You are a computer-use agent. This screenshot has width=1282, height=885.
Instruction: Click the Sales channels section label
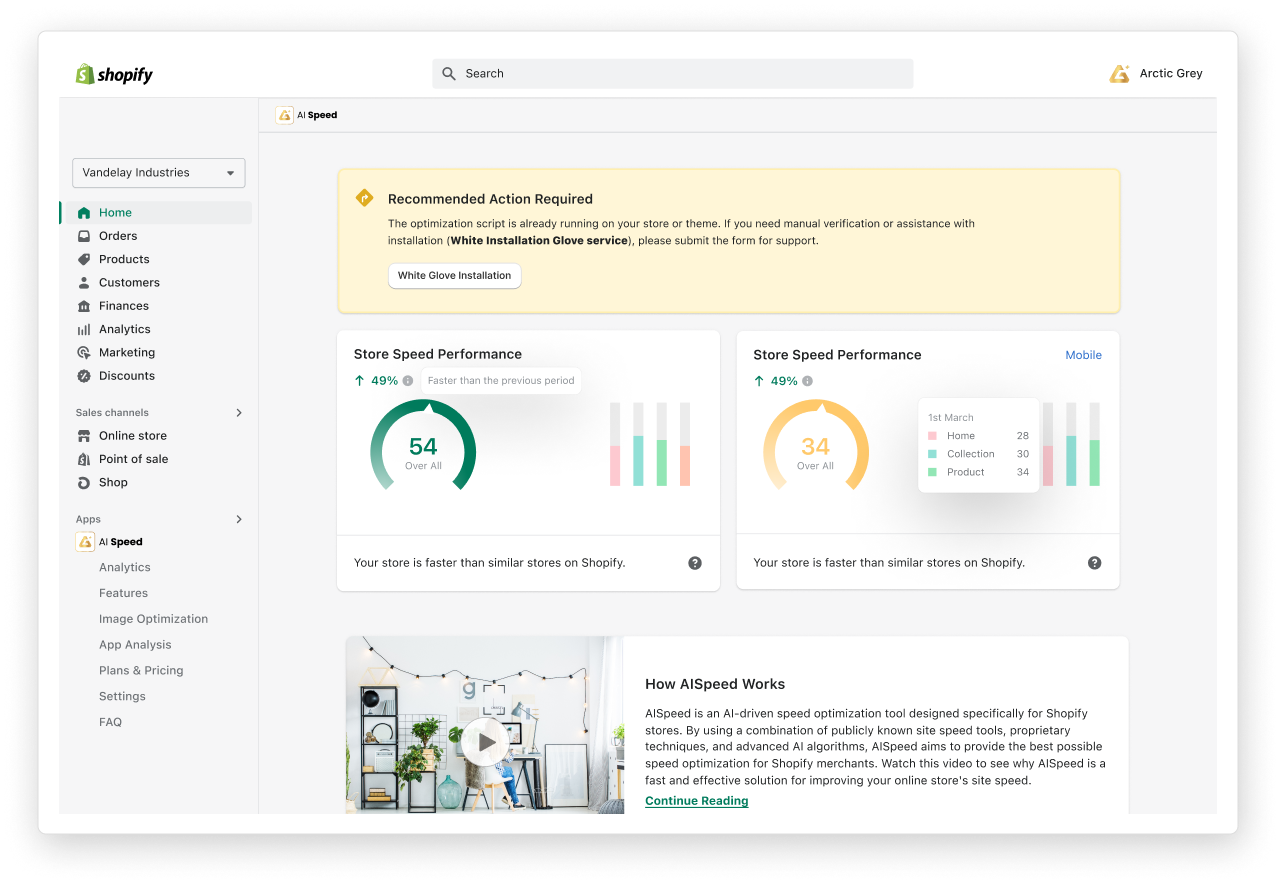point(112,413)
